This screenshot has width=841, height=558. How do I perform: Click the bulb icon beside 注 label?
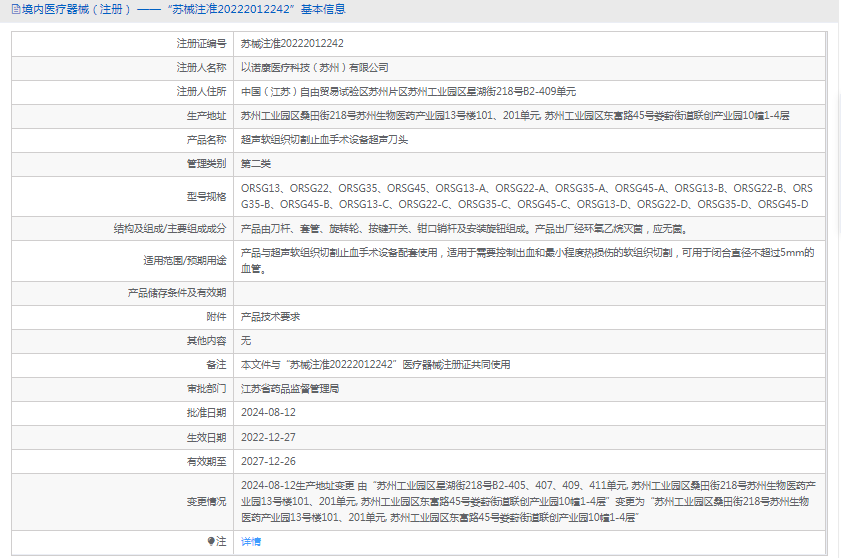click(211, 541)
